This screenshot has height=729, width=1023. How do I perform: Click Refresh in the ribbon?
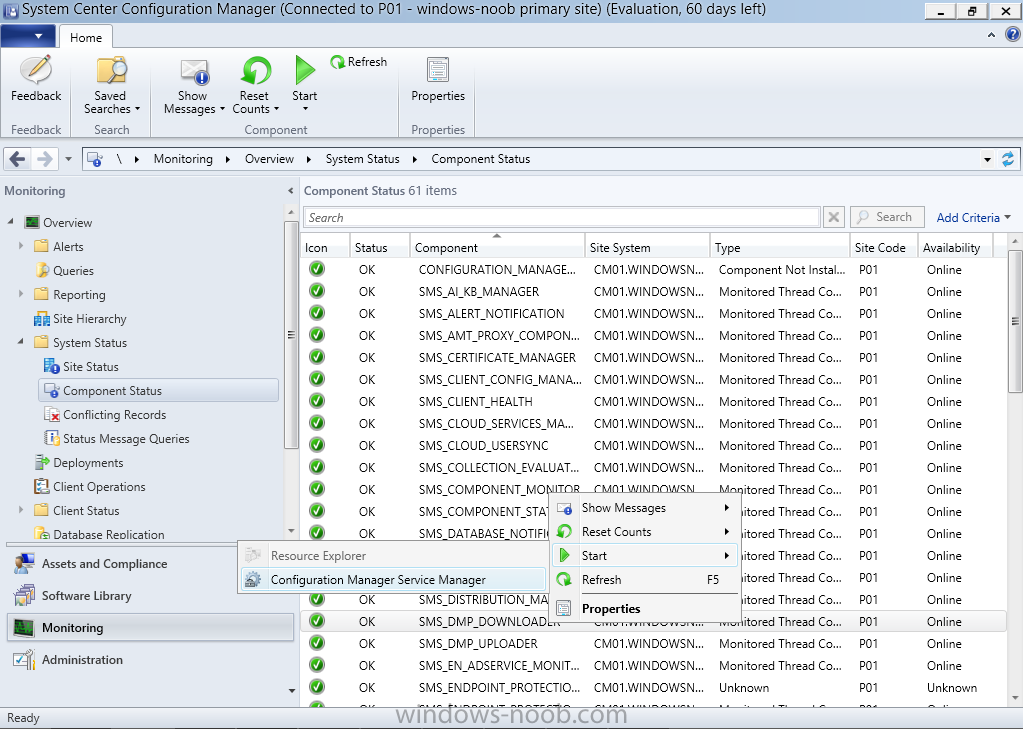(x=359, y=62)
